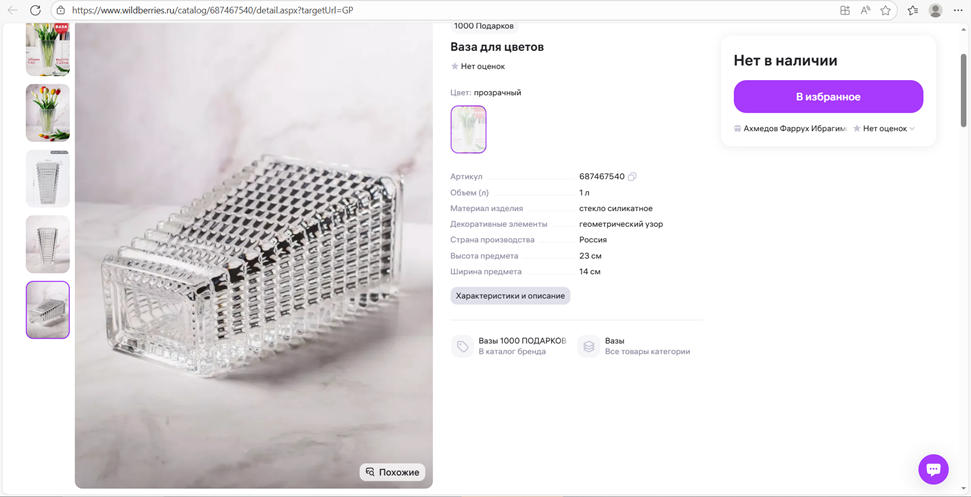The width and height of the screenshot is (971, 497).
Task: Select the transparent color swatch
Action: [468, 129]
